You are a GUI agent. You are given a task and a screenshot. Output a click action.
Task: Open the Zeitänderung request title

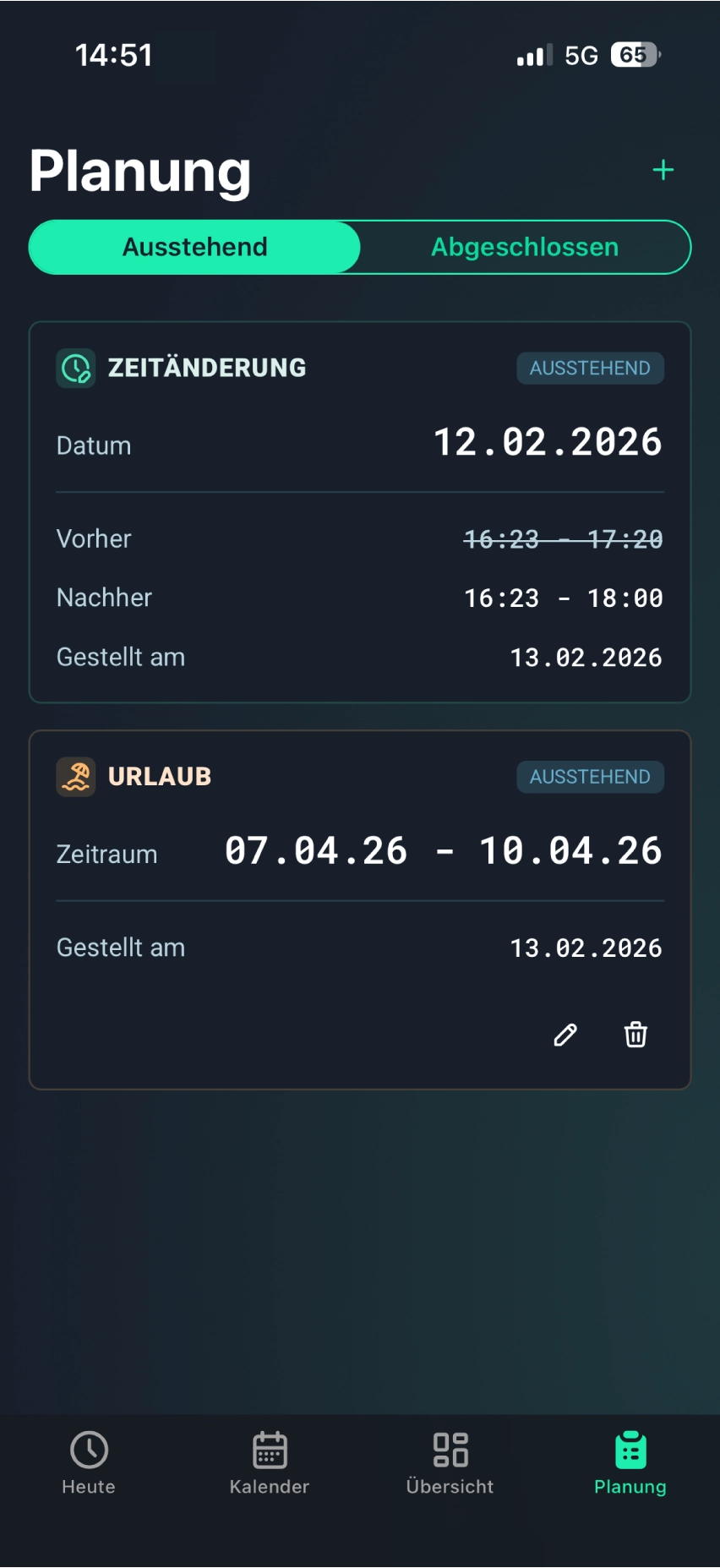[x=207, y=368]
